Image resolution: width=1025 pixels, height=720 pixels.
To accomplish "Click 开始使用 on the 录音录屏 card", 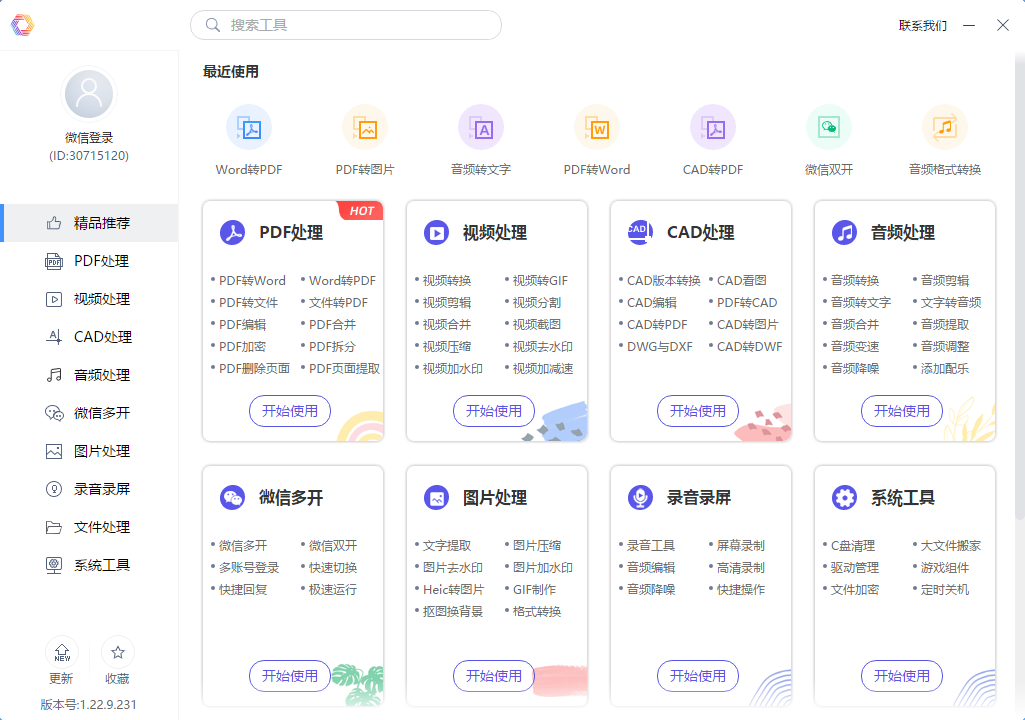I will [x=697, y=676].
